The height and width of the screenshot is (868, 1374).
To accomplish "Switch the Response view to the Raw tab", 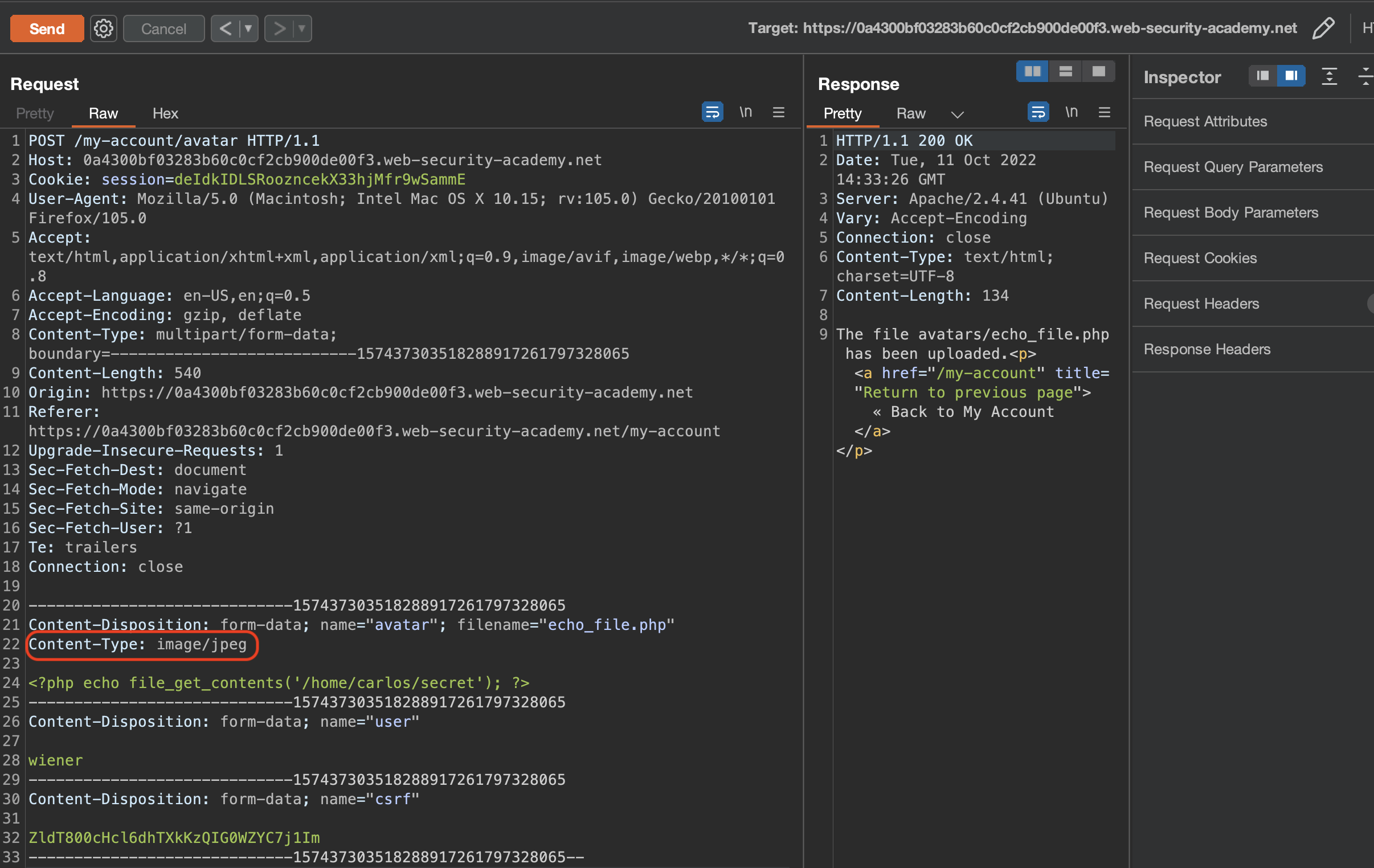I will pyautogui.click(x=911, y=113).
